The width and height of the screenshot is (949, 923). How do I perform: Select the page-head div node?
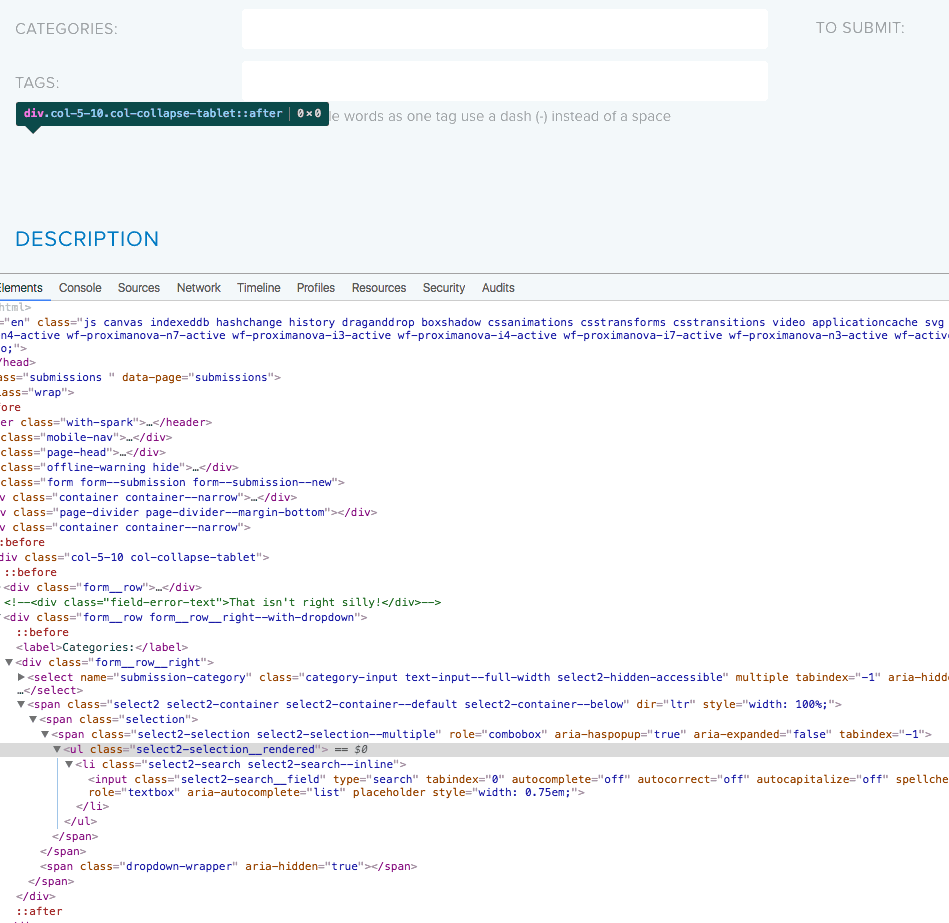tap(83, 453)
